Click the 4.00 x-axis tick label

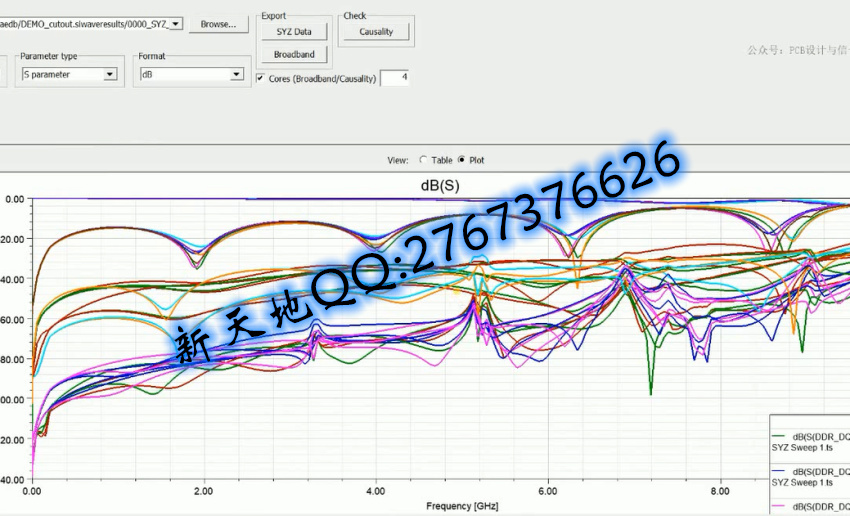pos(376,492)
